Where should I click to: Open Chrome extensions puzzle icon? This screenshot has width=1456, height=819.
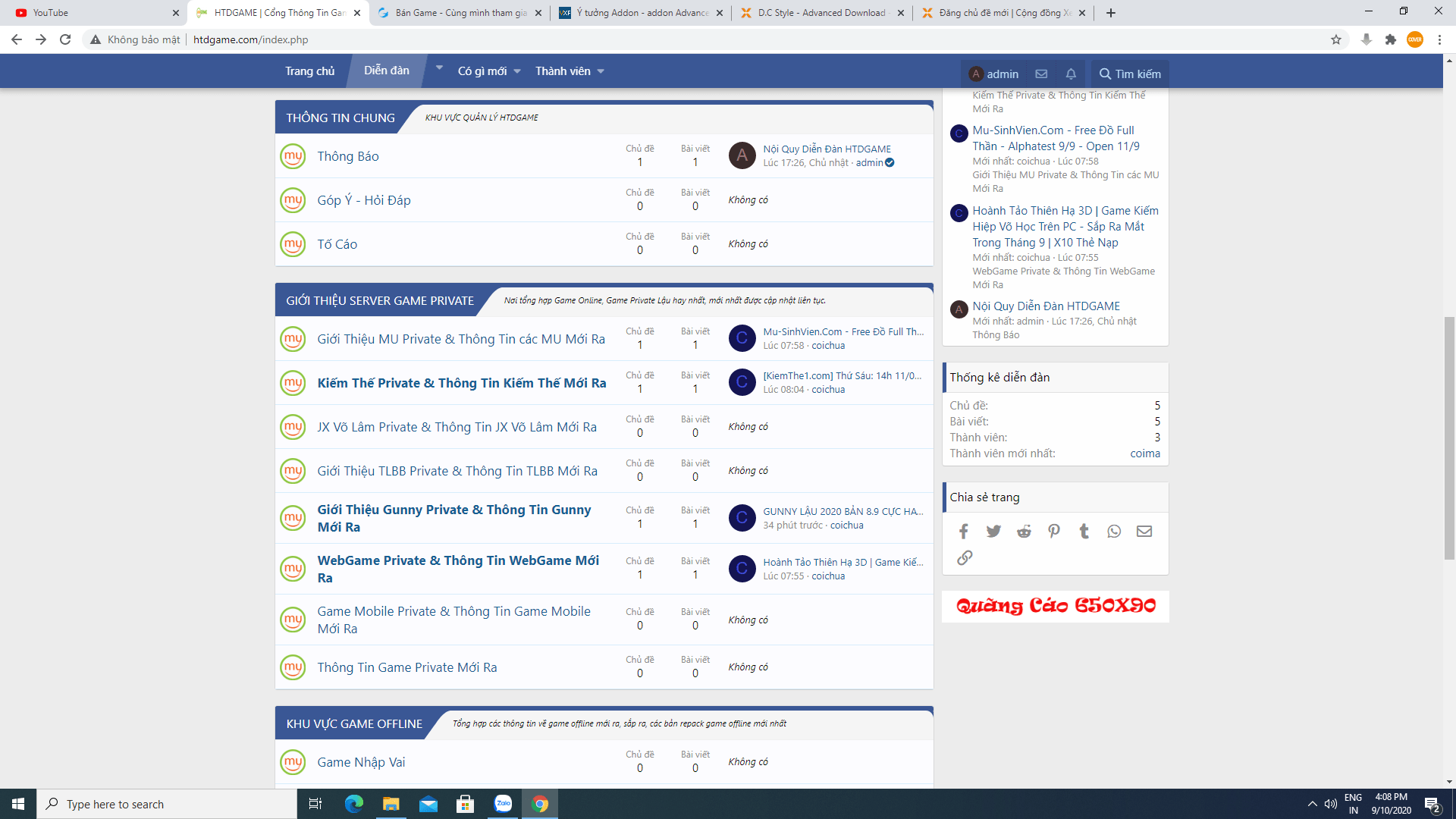pyautogui.click(x=1390, y=39)
